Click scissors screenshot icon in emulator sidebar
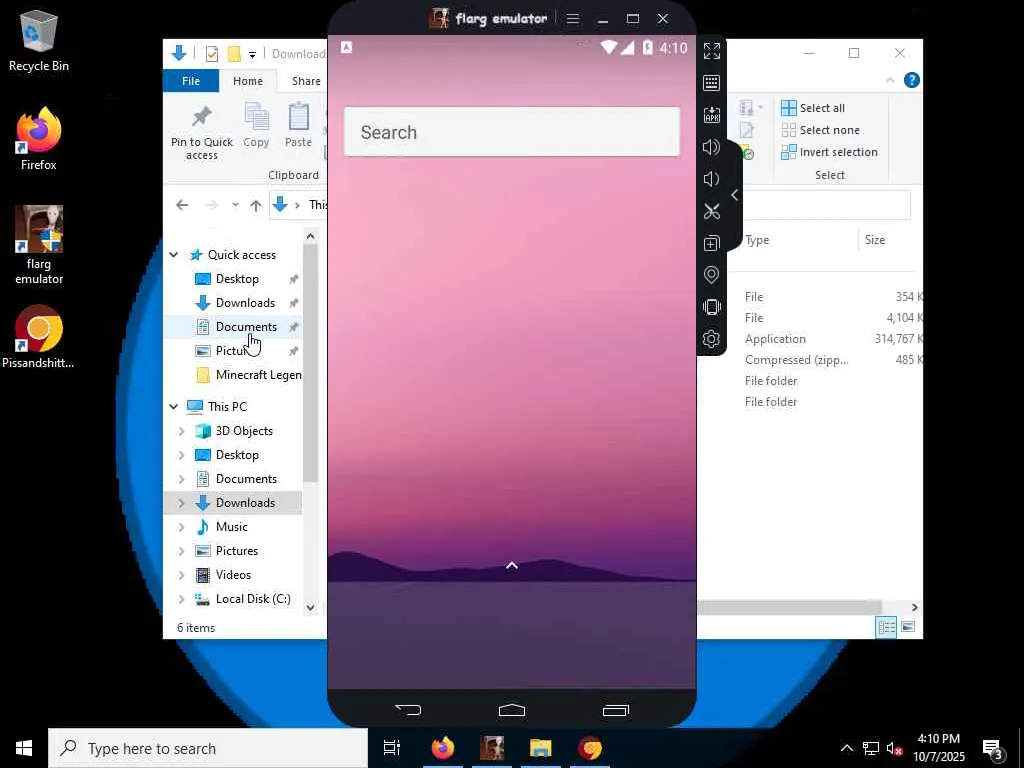 pos(711,211)
